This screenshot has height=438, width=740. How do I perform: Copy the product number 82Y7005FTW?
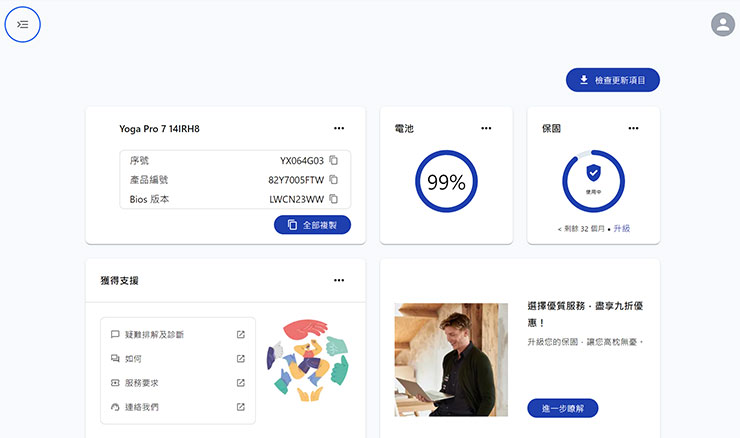click(334, 180)
